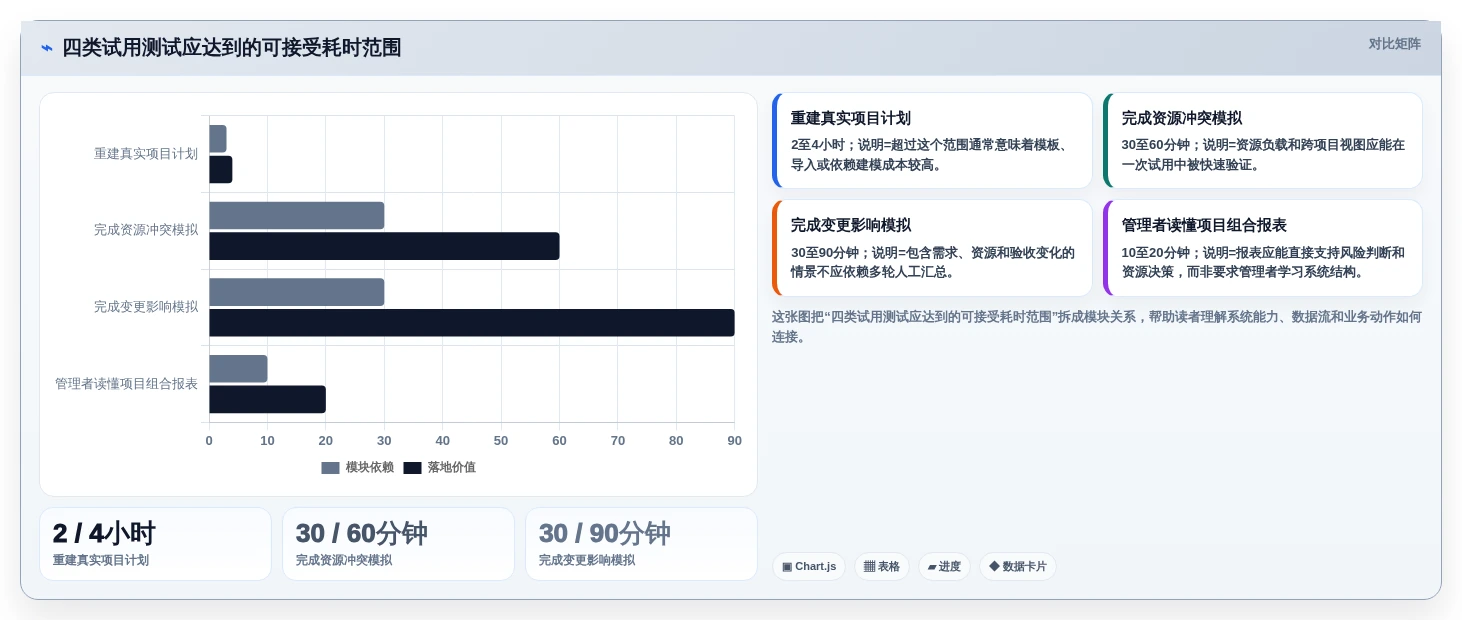The height and width of the screenshot is (620, 1462).
Task: Click the x-axis value 50
Action: click(x=501, y=441)
